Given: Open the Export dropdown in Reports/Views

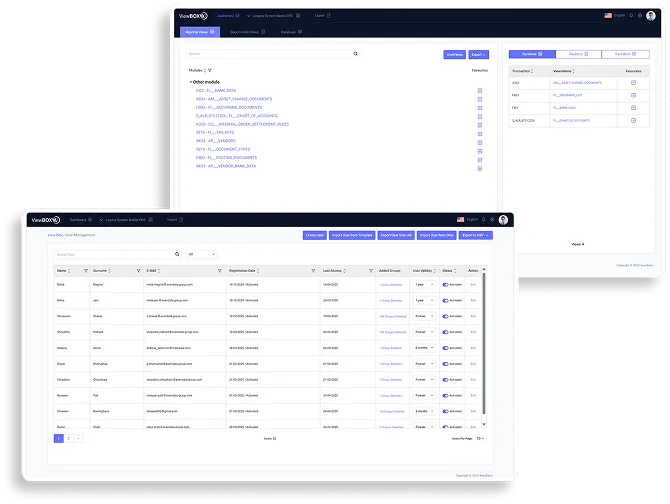Looking at the screenshot, I should coord(478,54).
